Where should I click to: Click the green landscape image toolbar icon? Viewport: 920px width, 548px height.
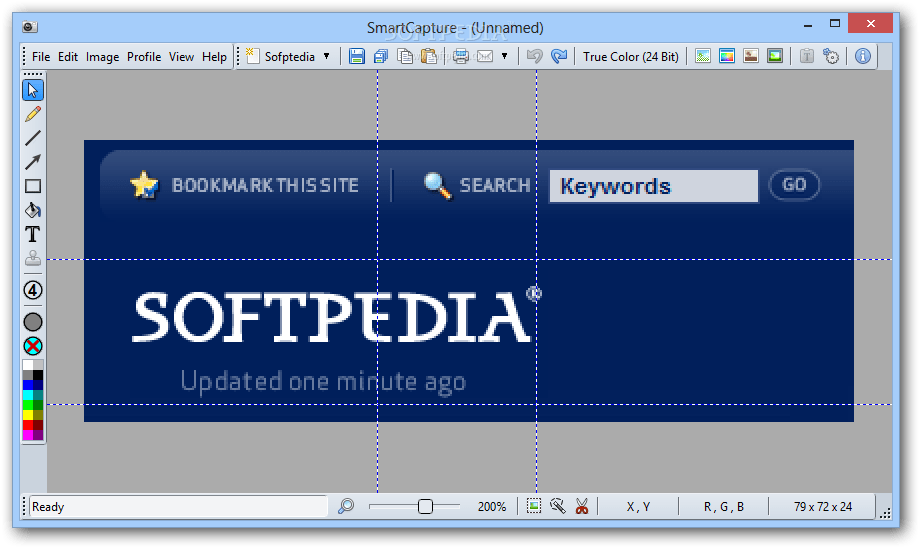[703, 56]
